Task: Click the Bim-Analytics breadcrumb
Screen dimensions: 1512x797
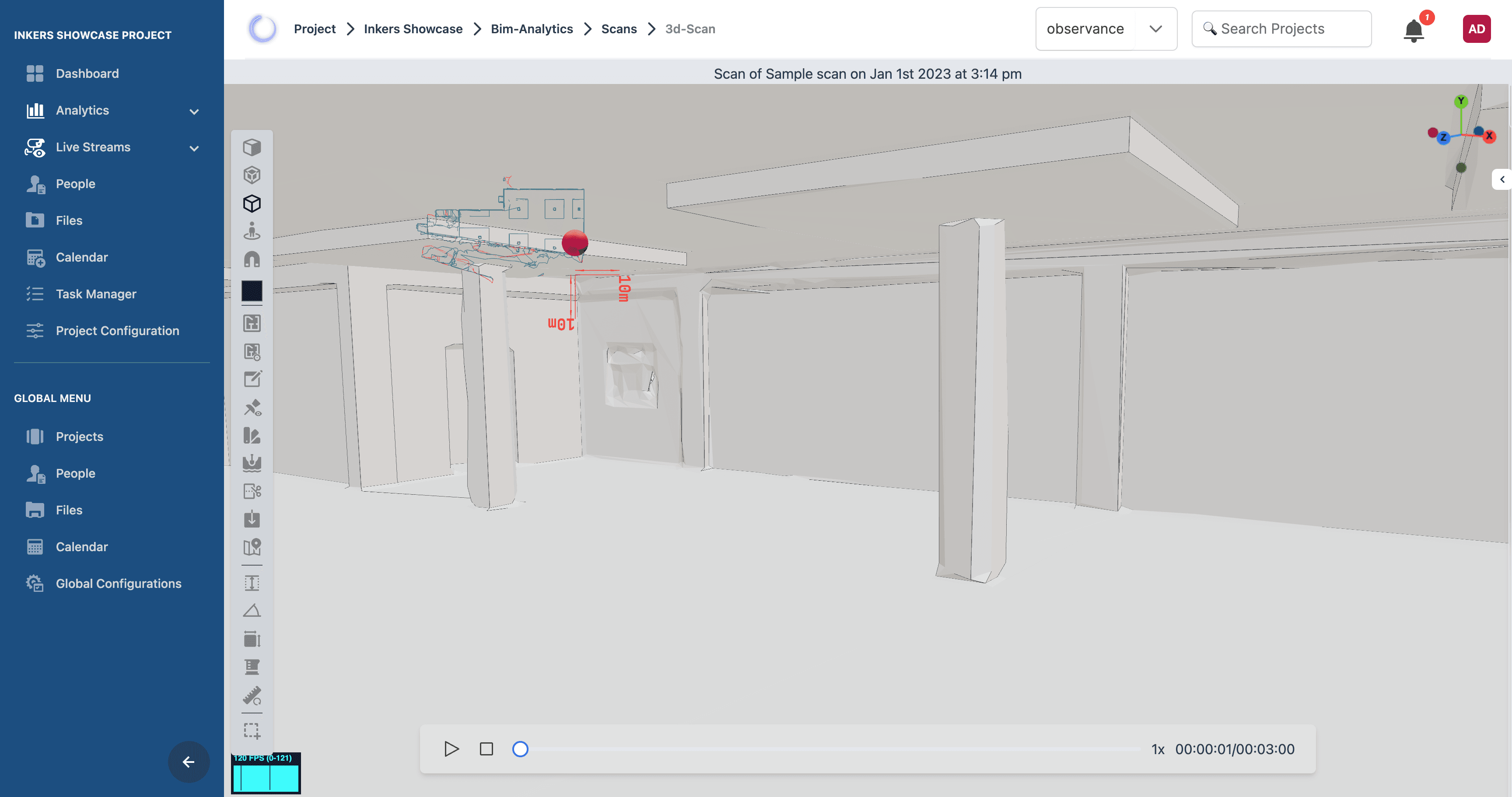Action: point(531,29)
